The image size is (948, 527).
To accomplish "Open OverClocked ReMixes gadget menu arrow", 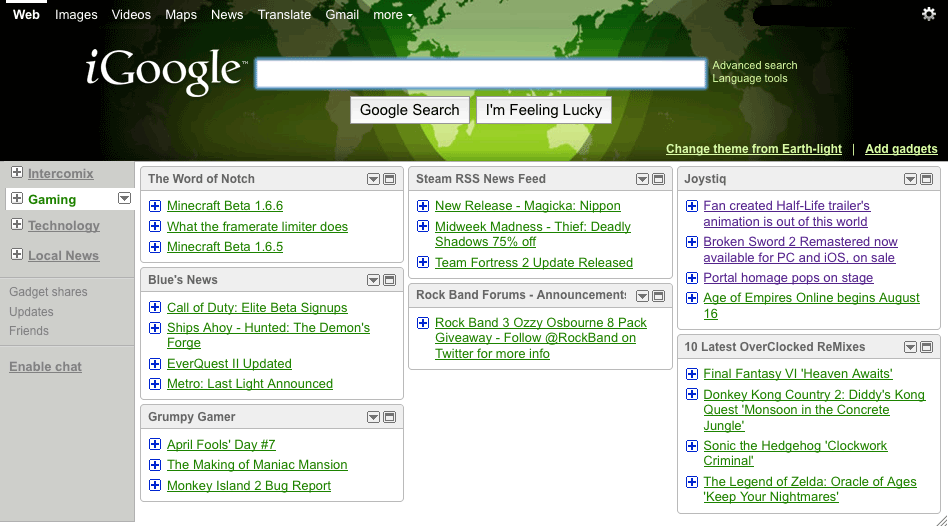I will pos(910,347).
